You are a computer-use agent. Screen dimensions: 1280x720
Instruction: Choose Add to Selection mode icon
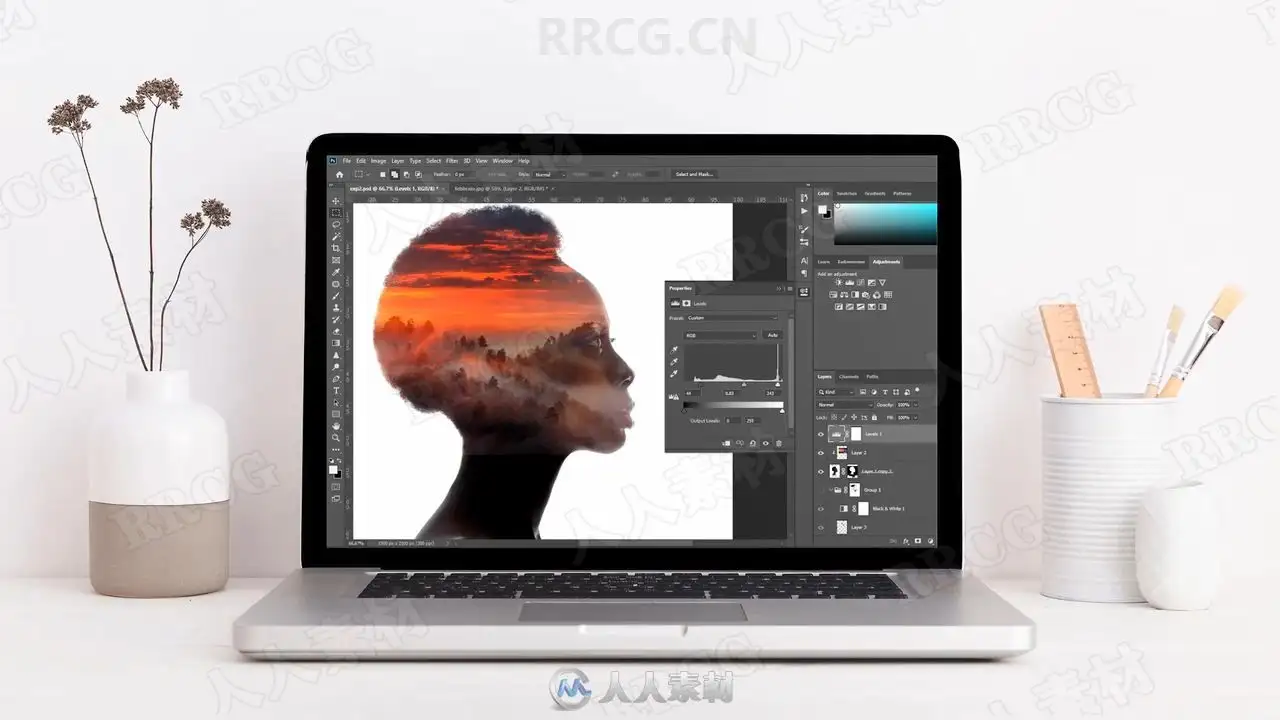tap(394, 174)
